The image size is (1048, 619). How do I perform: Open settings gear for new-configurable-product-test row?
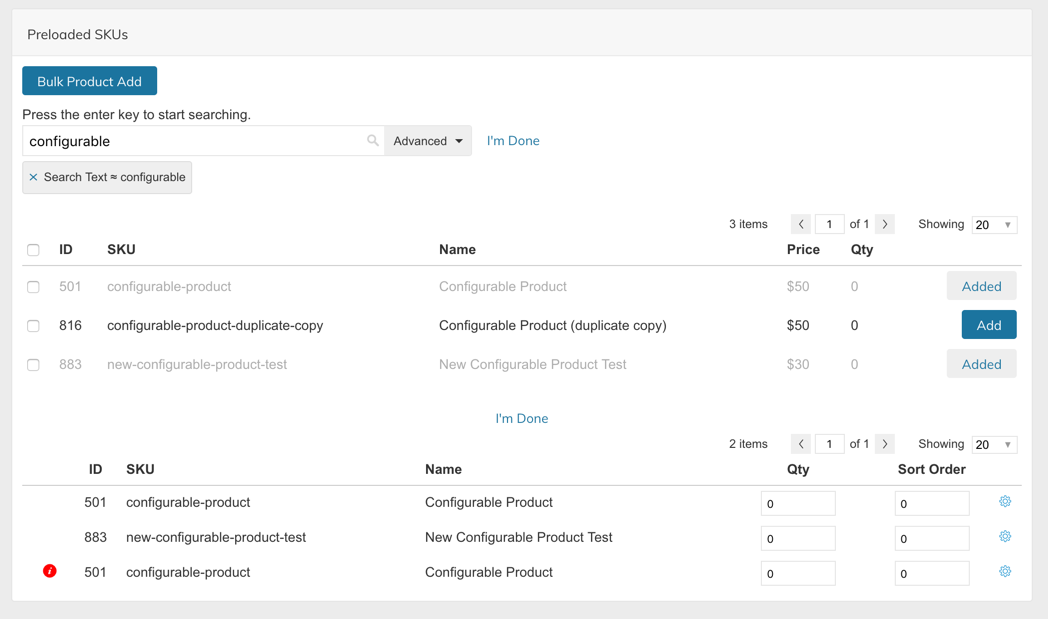[1005, 537]
